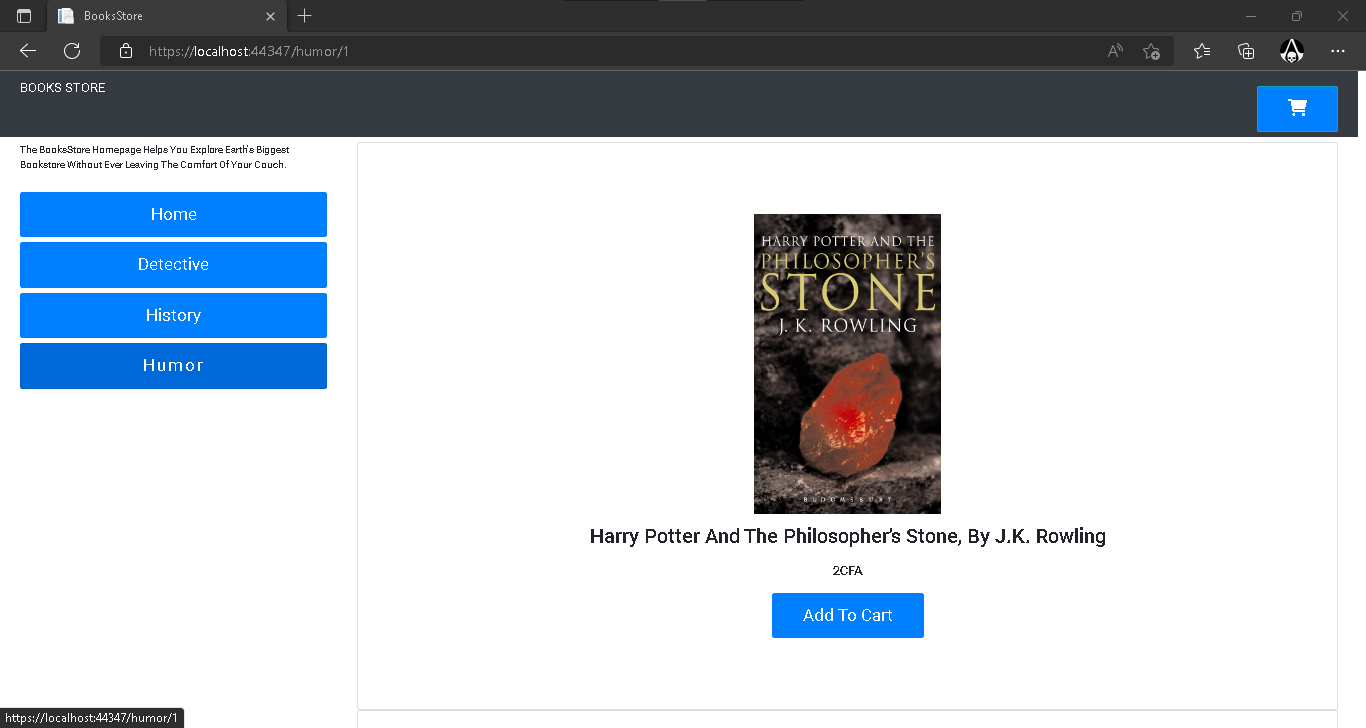
Task: Open the Collections icon
Action: [x=1246, y=51]
